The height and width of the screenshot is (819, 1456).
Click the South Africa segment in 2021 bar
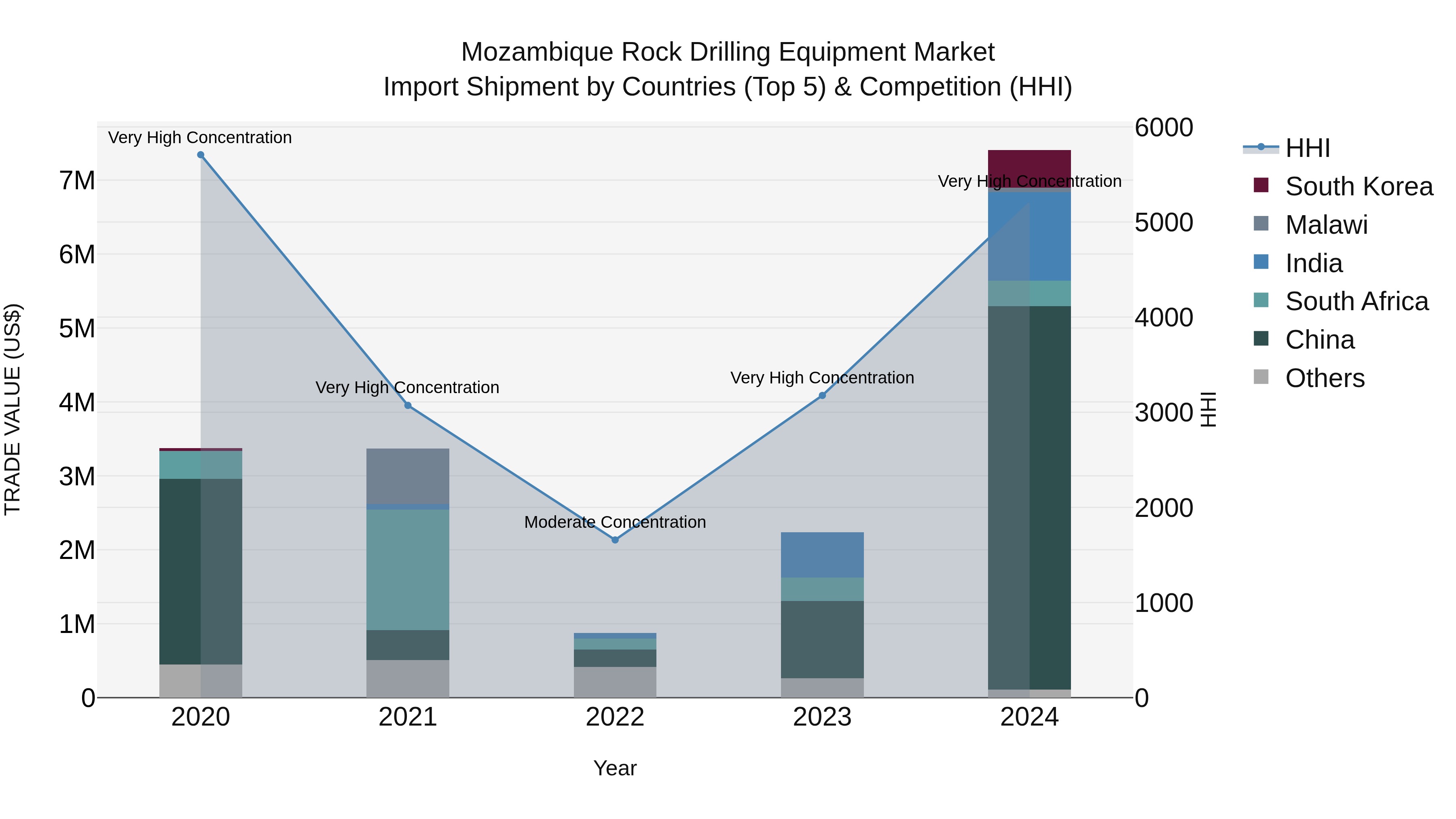click(x=408, y=570)
